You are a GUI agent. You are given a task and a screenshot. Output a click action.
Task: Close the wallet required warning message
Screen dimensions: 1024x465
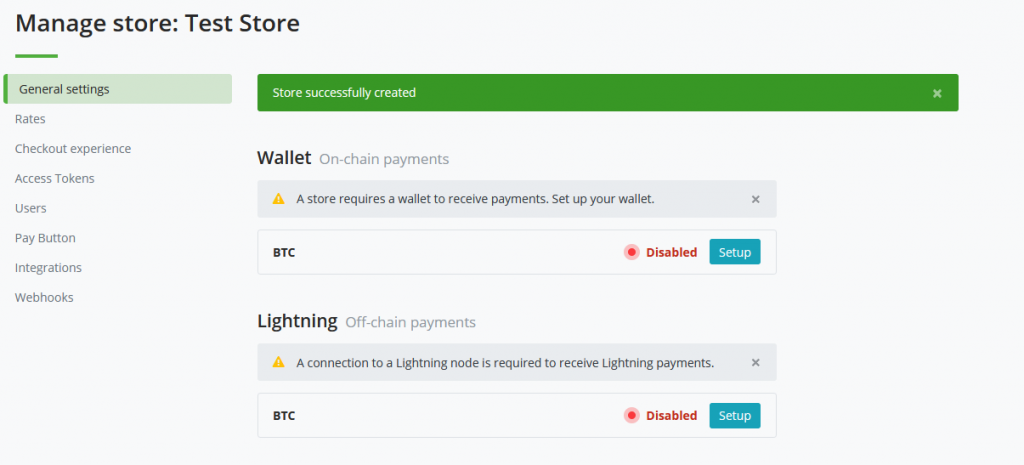tap(756, 199)
